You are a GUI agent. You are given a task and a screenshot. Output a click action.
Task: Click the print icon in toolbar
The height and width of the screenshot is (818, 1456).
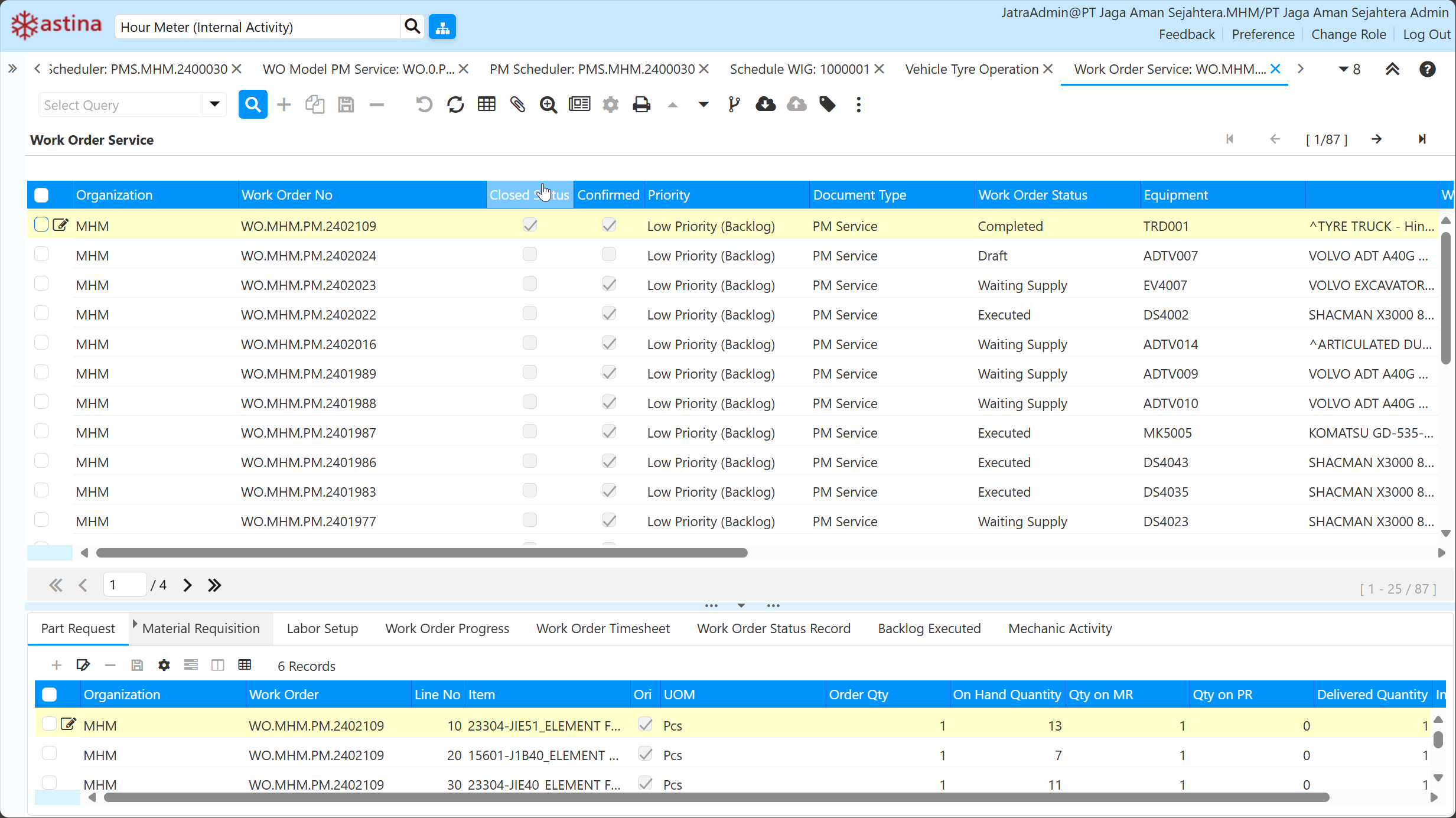[x=641, y=105]
